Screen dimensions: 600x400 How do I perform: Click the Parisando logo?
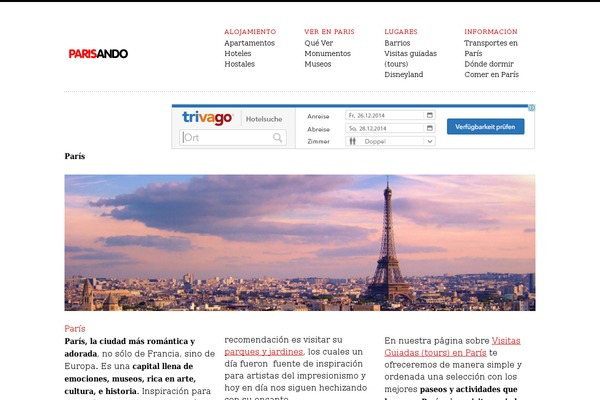point(98,54)
